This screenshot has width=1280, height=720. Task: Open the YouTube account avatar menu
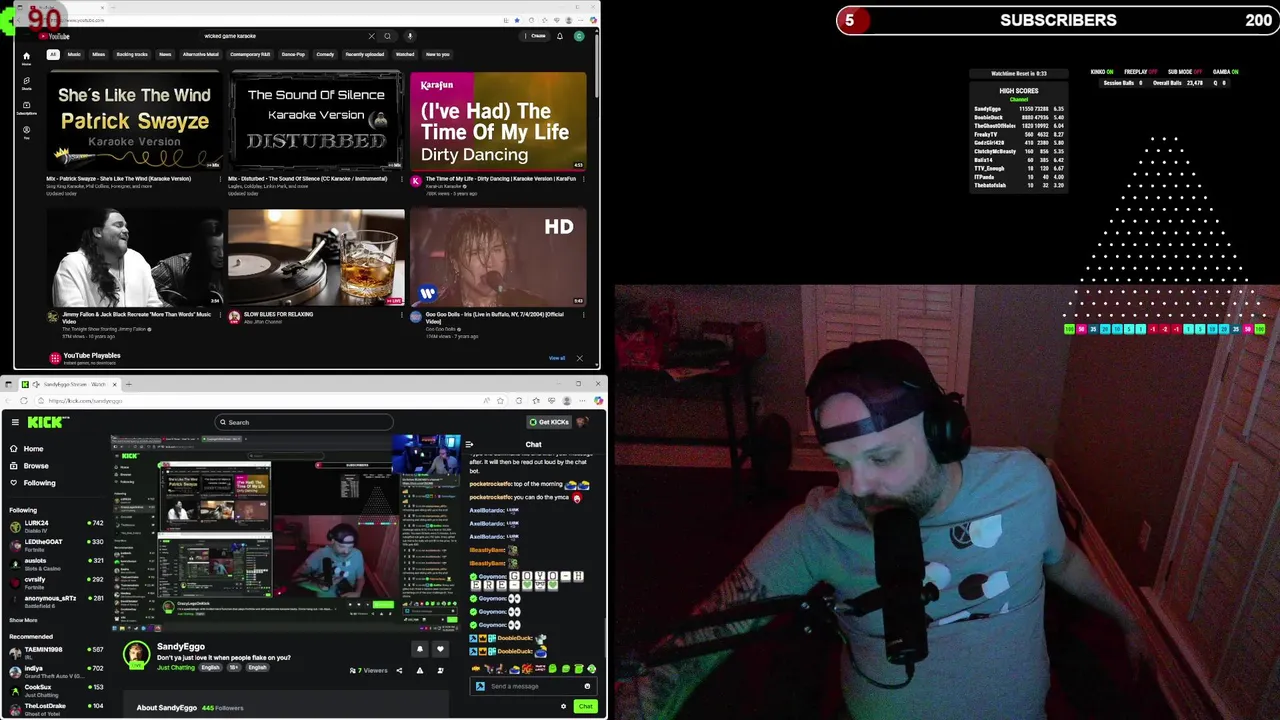coord(579,36)
